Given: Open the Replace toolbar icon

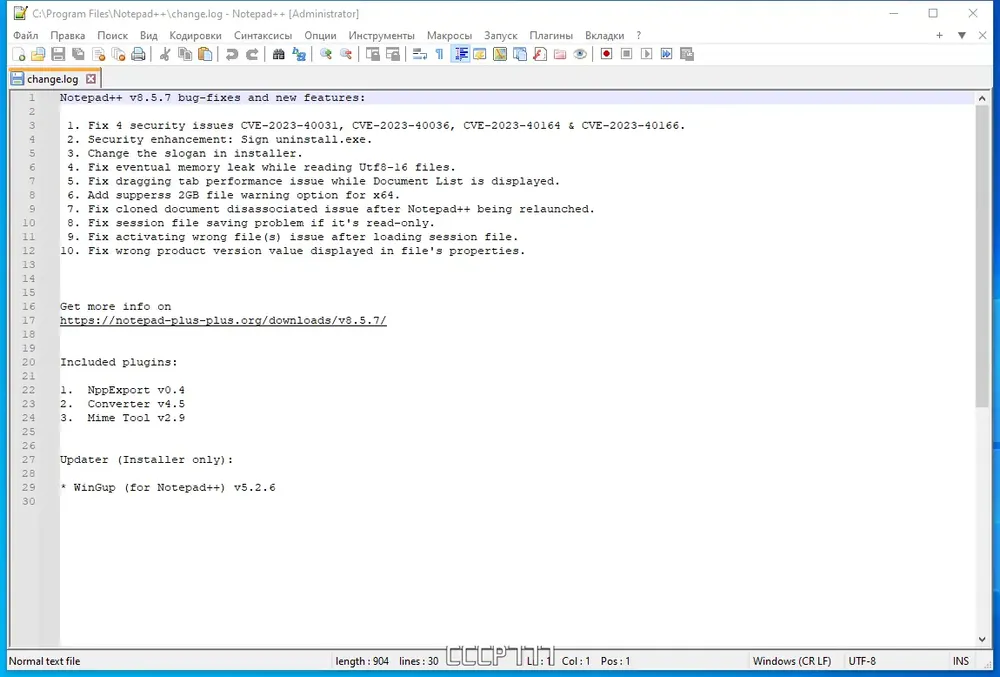Looking at the screenshot, I should [x=298, y=54].
